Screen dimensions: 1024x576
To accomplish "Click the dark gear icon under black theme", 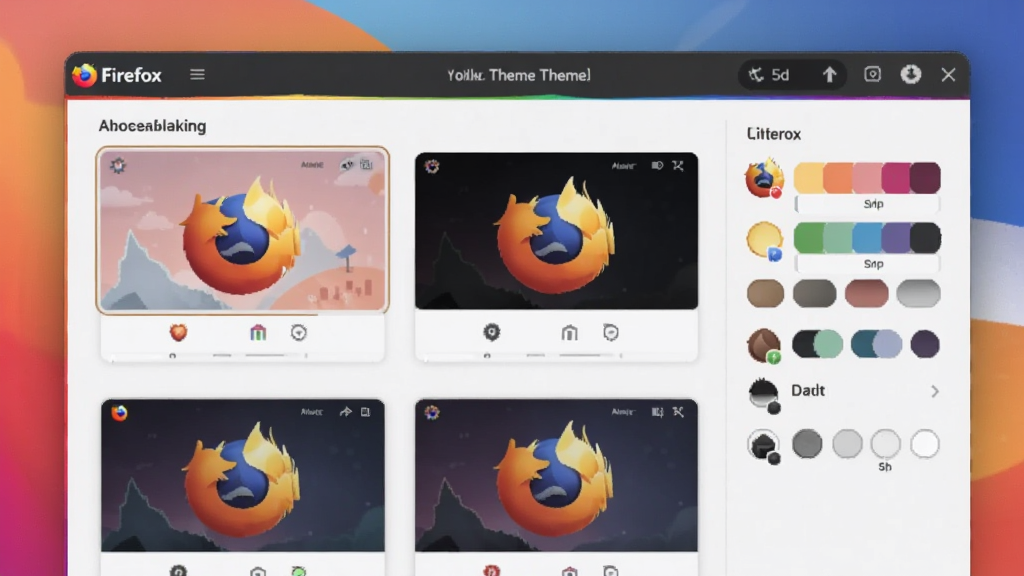I will pos(492,332).
